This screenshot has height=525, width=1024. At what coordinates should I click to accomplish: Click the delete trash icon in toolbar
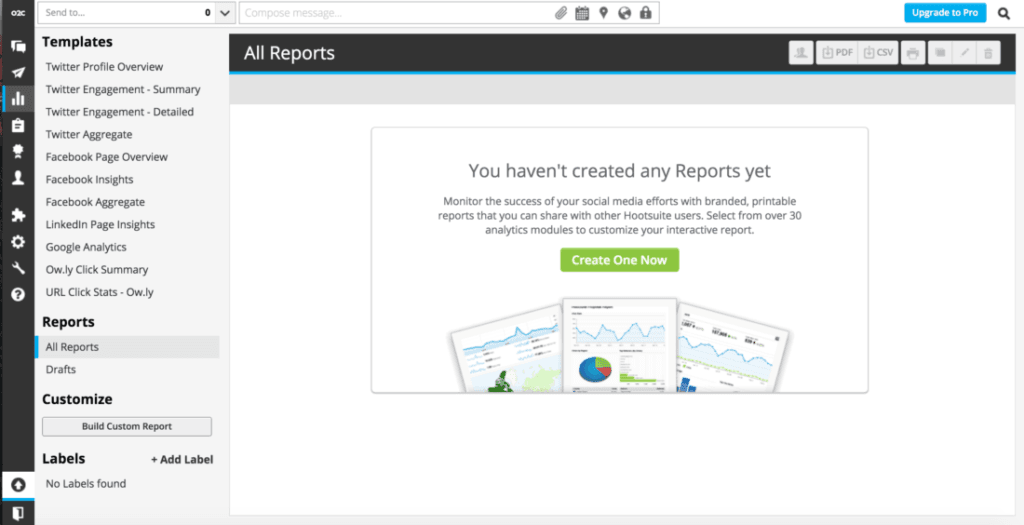(988, 53)
